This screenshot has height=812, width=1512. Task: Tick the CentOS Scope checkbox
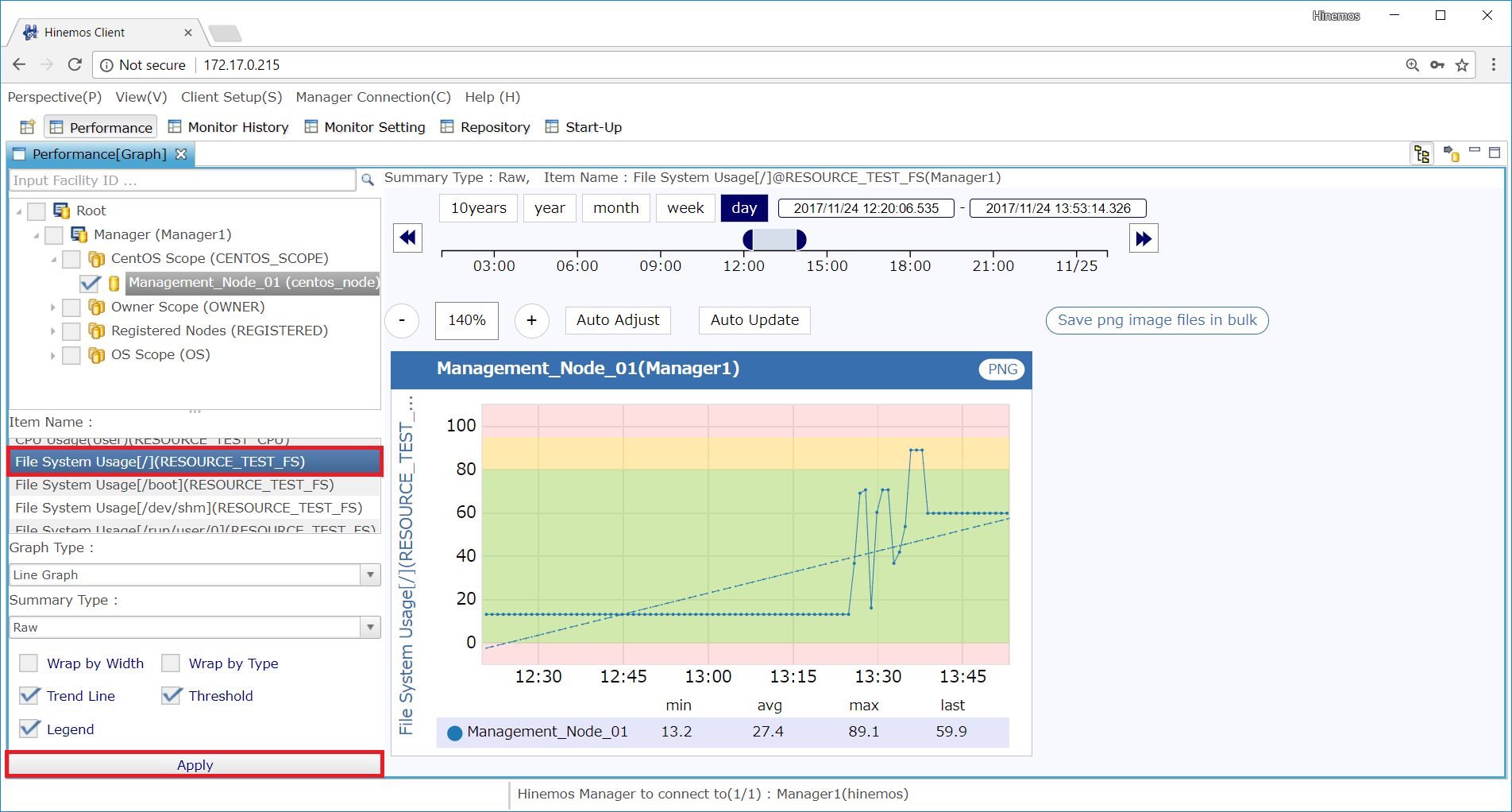click(71, 259)
